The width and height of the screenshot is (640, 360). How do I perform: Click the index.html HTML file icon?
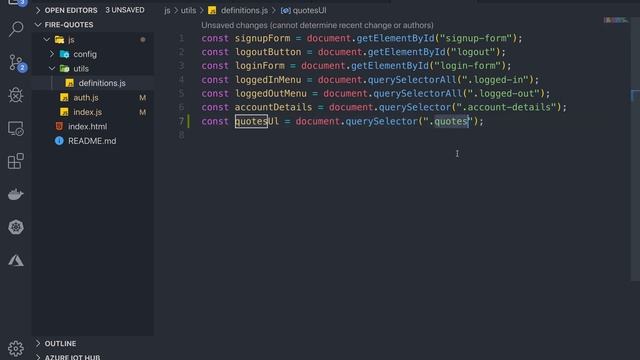click(59, 126)
